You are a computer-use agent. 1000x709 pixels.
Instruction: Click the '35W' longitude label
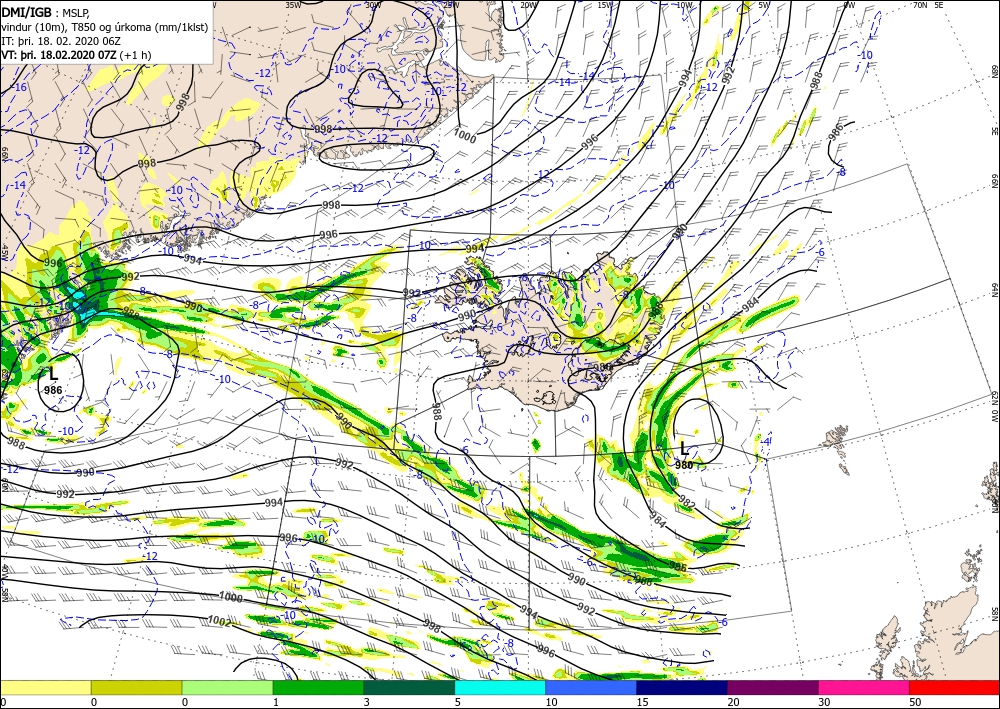293,4
